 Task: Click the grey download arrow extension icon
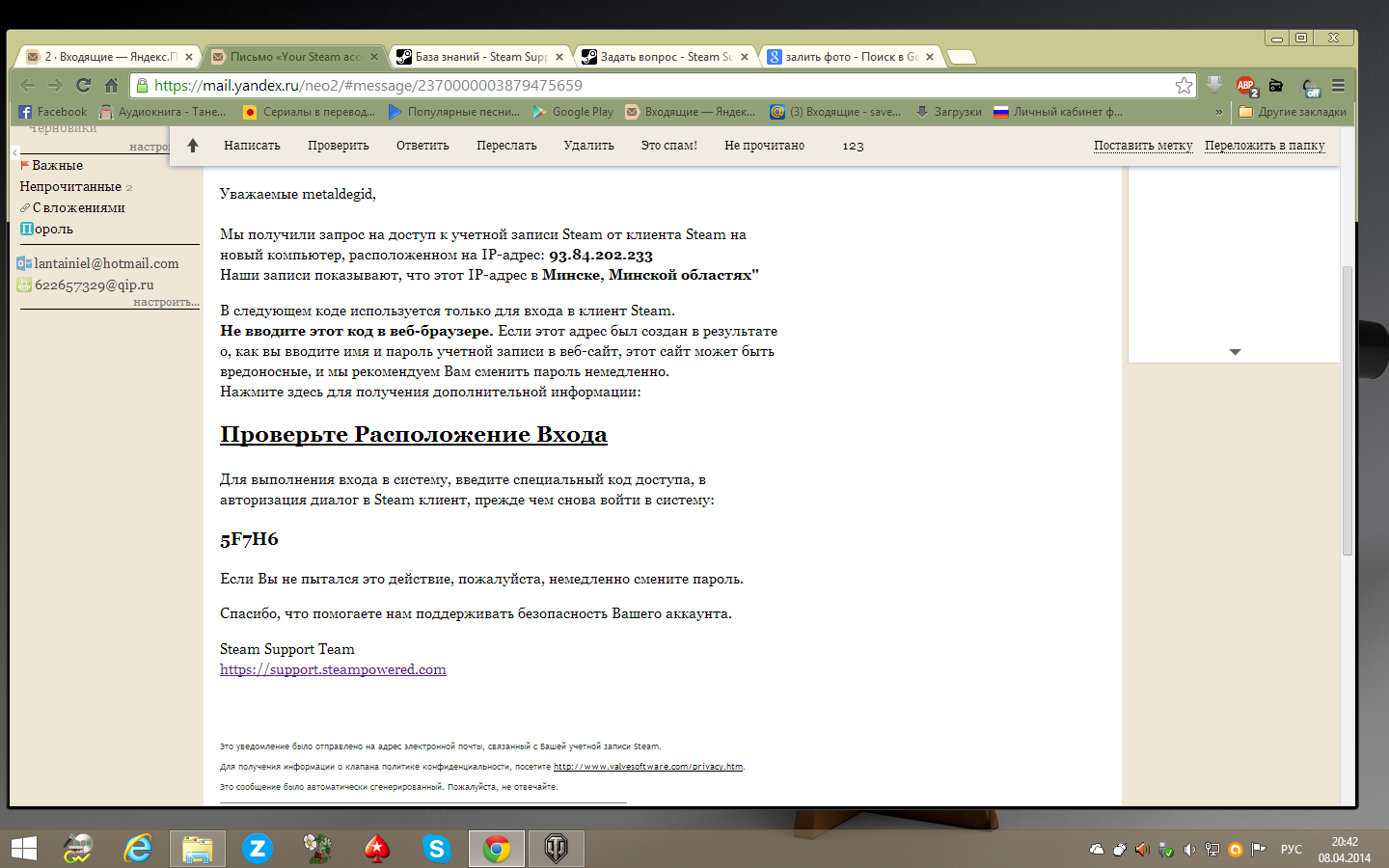click(x=1214, y=85)
